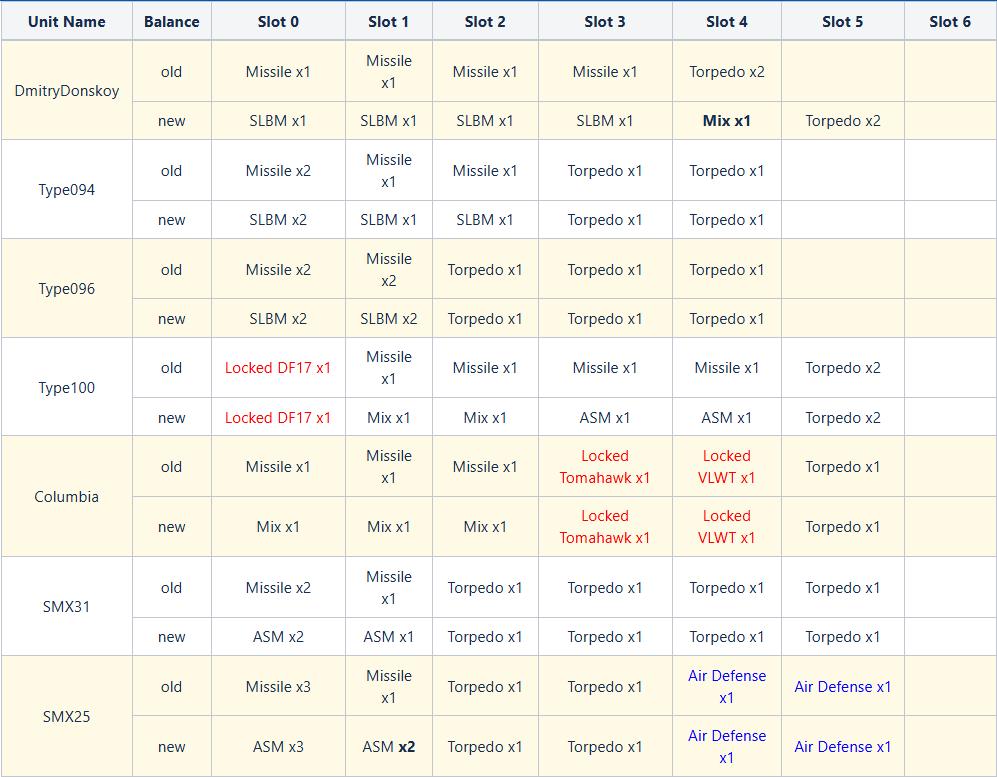Click Locked Tomahawk x1 in Columbia old row
Viewport: 997px width, 777px height.
[605, 467]
